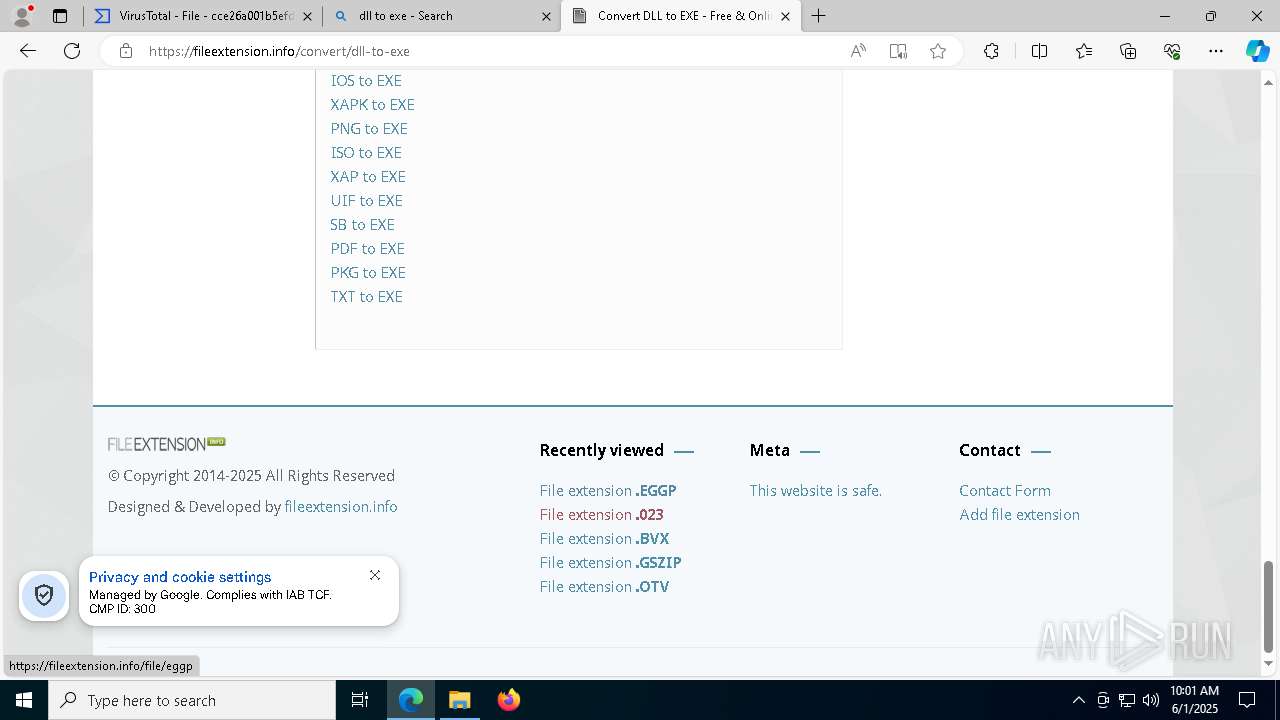The width and height of the screenshot is (1280, 720).
Task: Click the page vertical scrollbar thumb
Action: pyautogui.click(x=1269, y=605)
